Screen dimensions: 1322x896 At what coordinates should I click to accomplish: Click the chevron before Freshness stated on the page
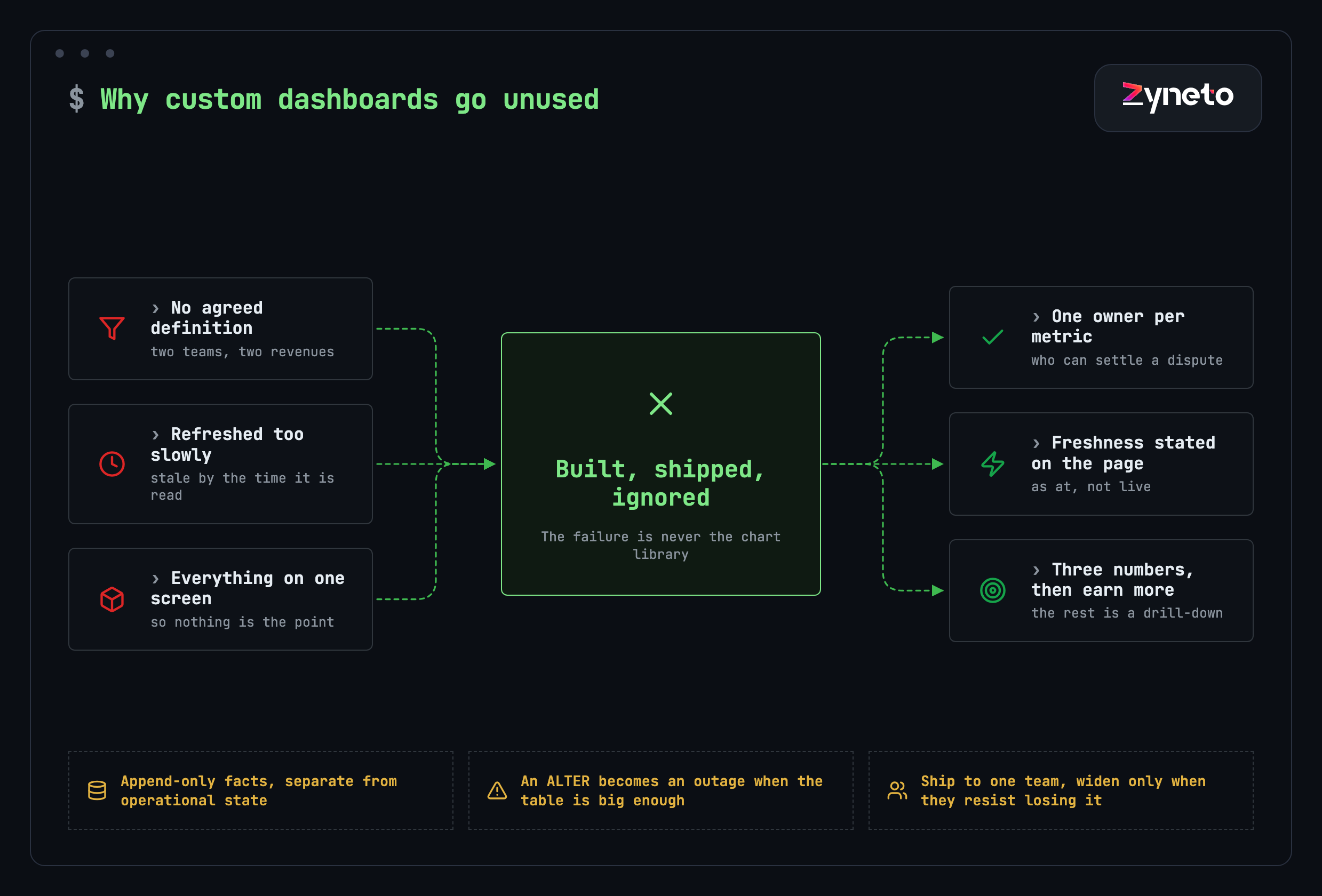(1036, 443)
